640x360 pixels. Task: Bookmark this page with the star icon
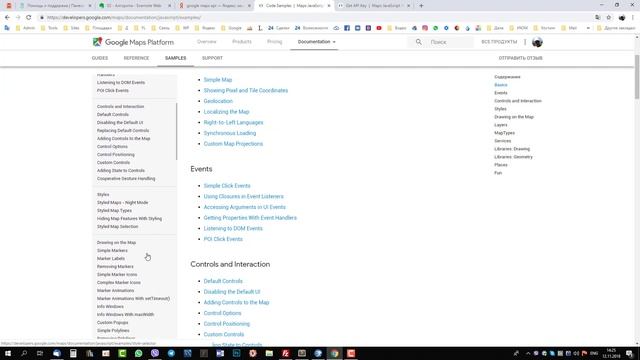[609, 18]
